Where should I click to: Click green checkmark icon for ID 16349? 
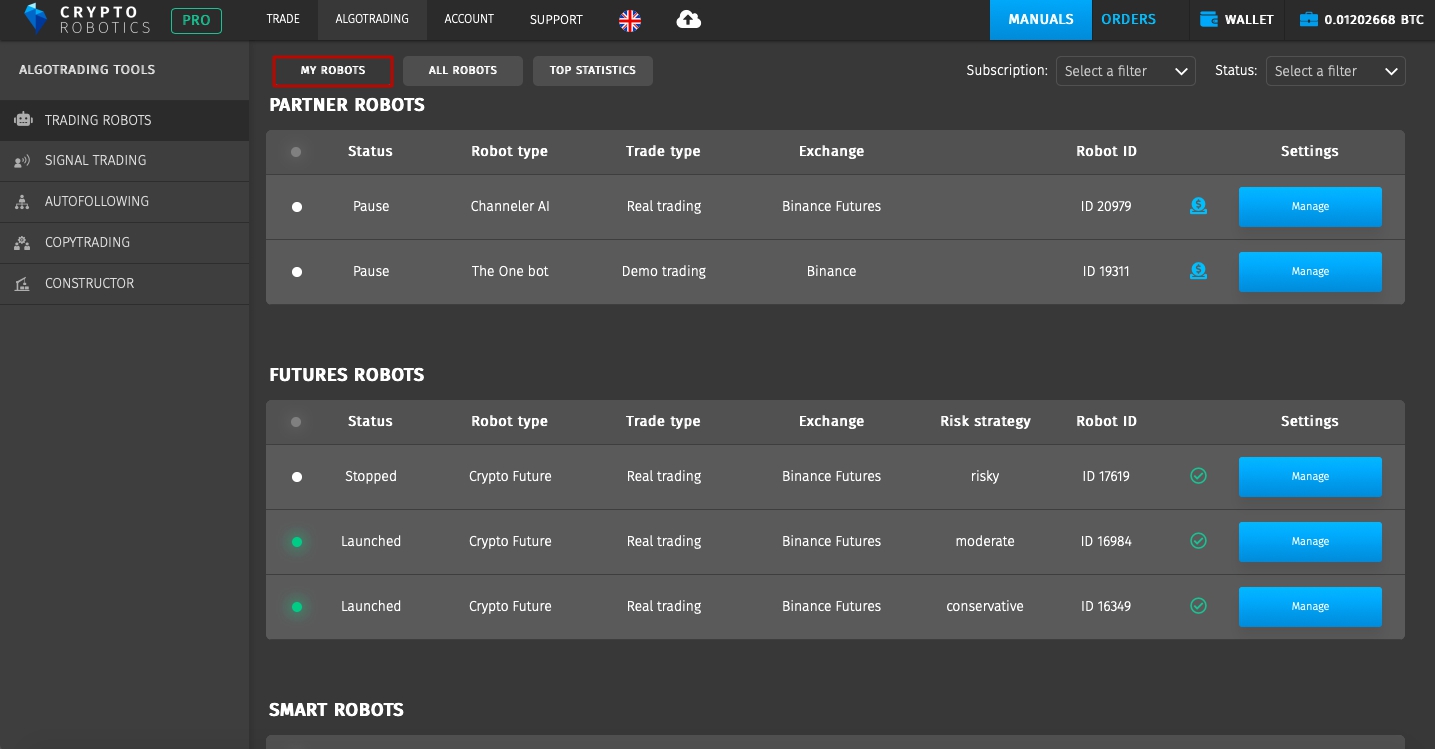pyautogui.click(x=1198, y=606)
